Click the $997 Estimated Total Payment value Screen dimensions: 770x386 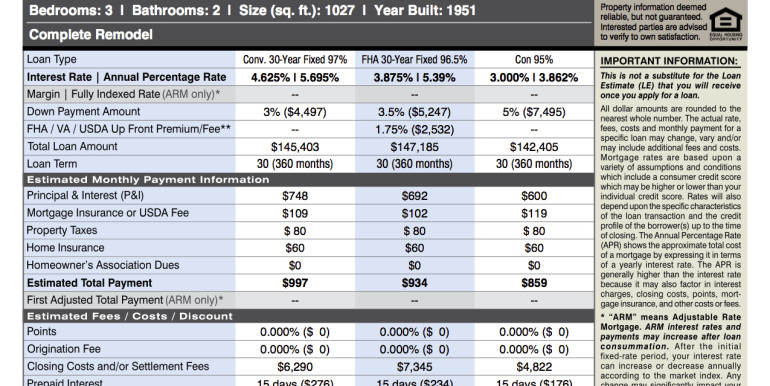pos(295,283)
